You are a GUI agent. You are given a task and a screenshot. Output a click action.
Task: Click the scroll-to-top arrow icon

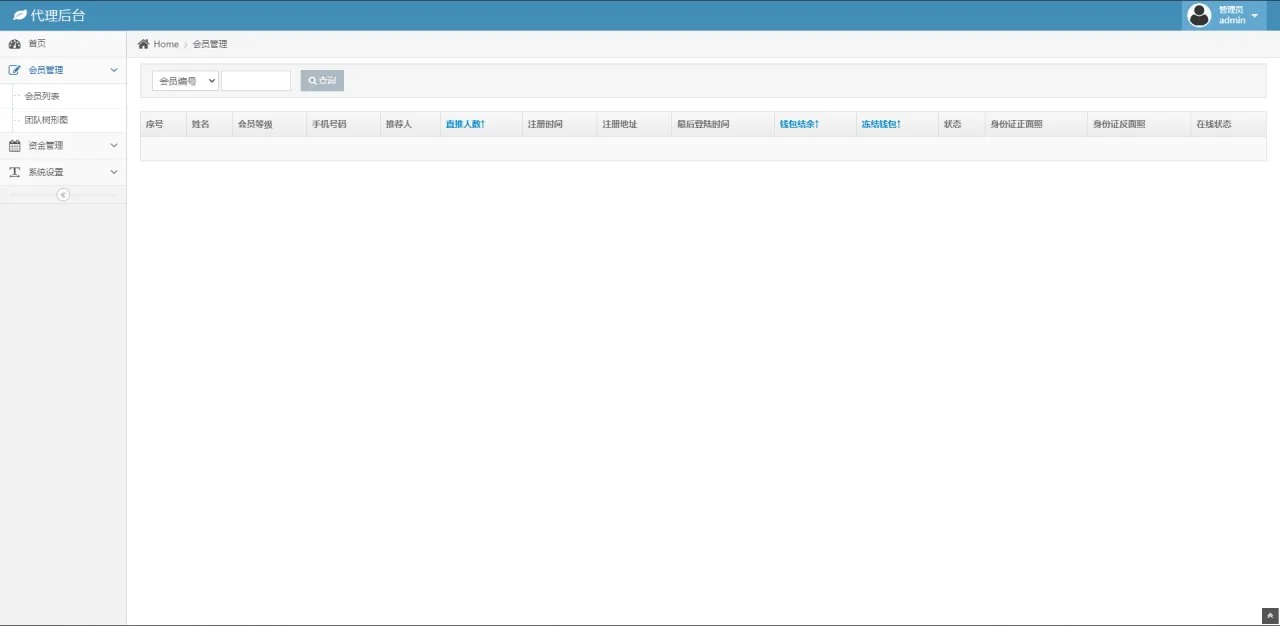(1270, 616)
